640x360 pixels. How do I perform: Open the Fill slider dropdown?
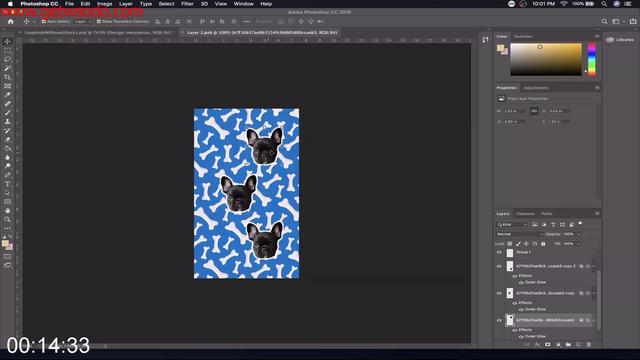[578, 244]
